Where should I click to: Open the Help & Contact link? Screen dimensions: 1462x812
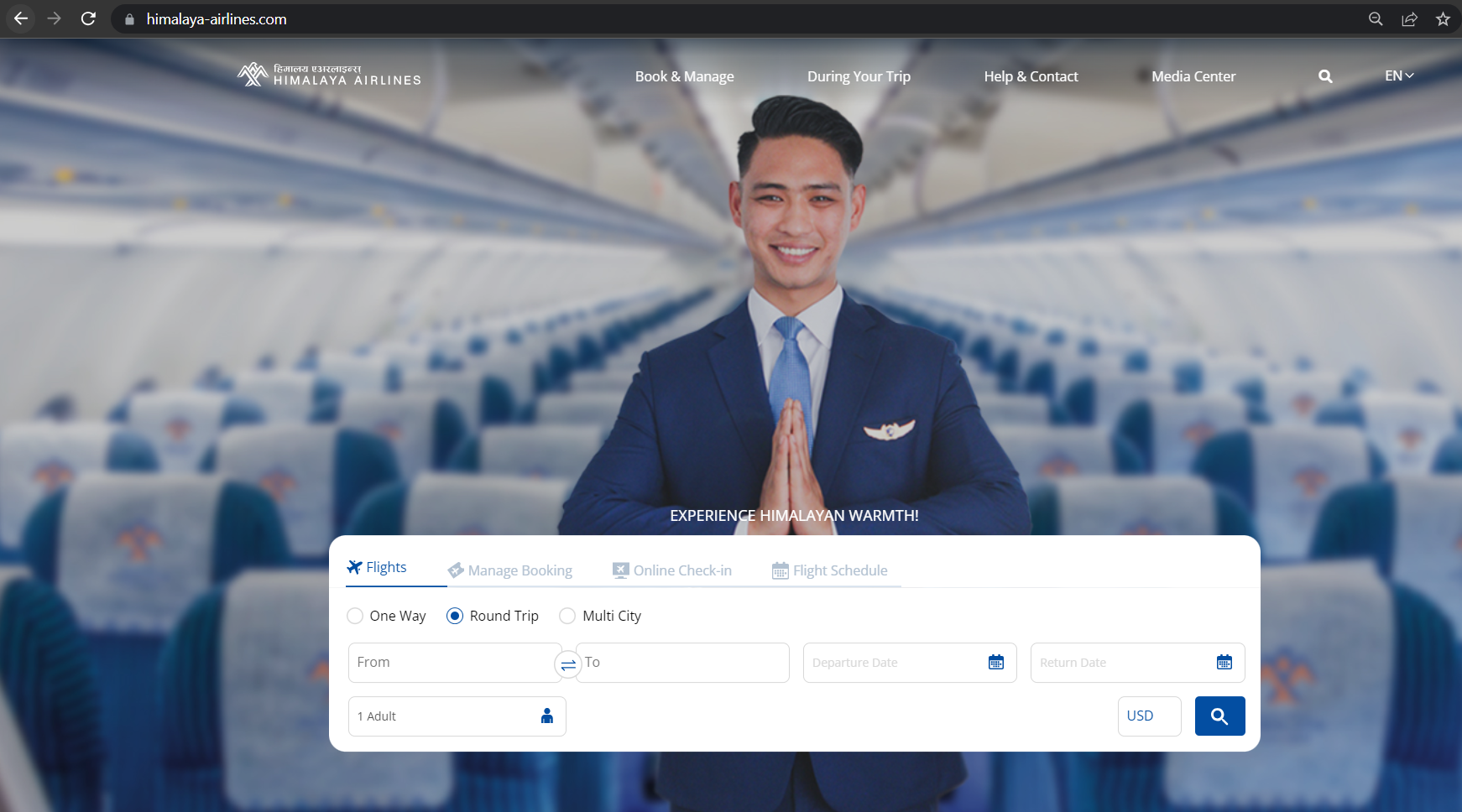pyautogui.click(x=1031, y=76)
